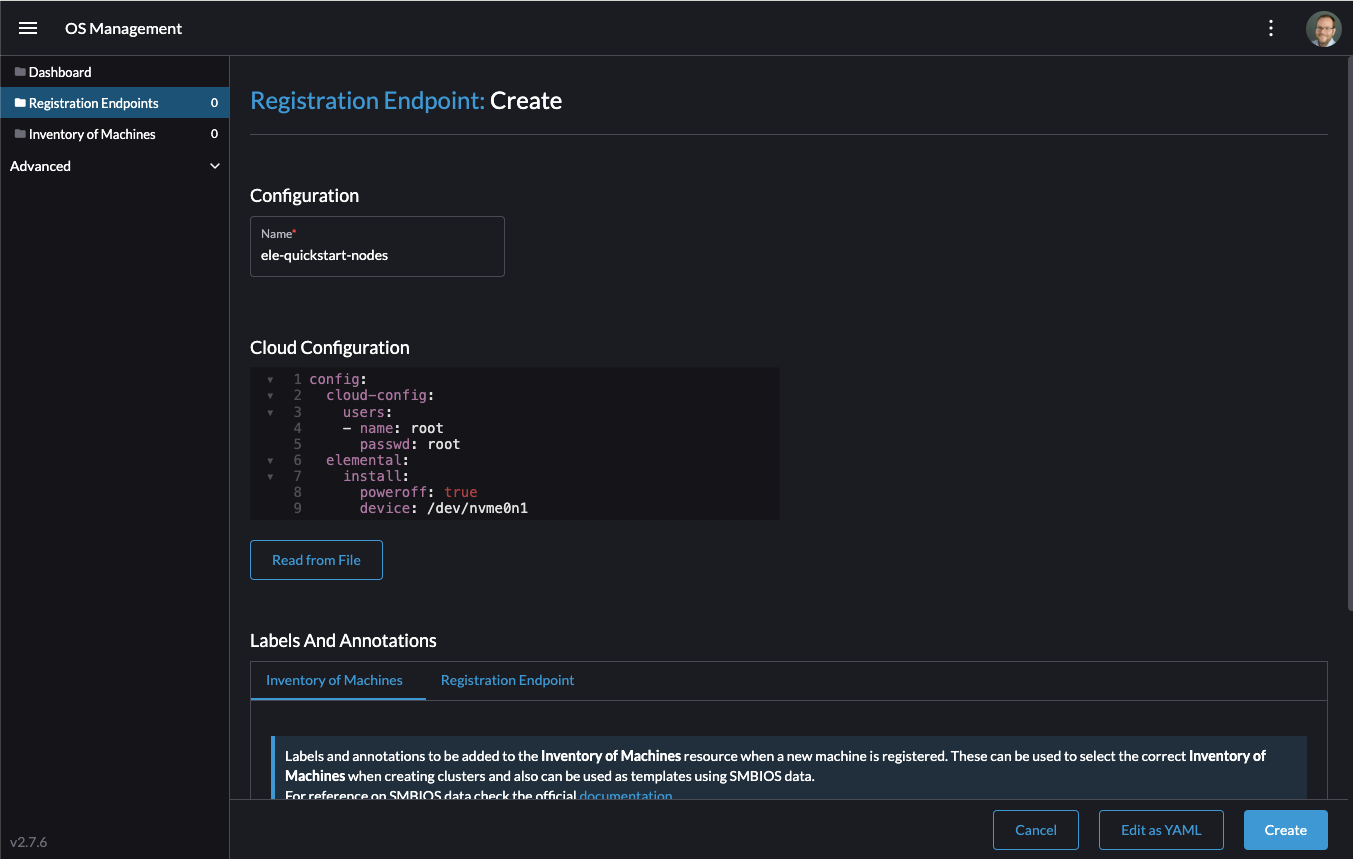Click the Edit as YAML button
Image resolution: width=1353 pixels, height=859 pixels.
tap(1160, 830)
